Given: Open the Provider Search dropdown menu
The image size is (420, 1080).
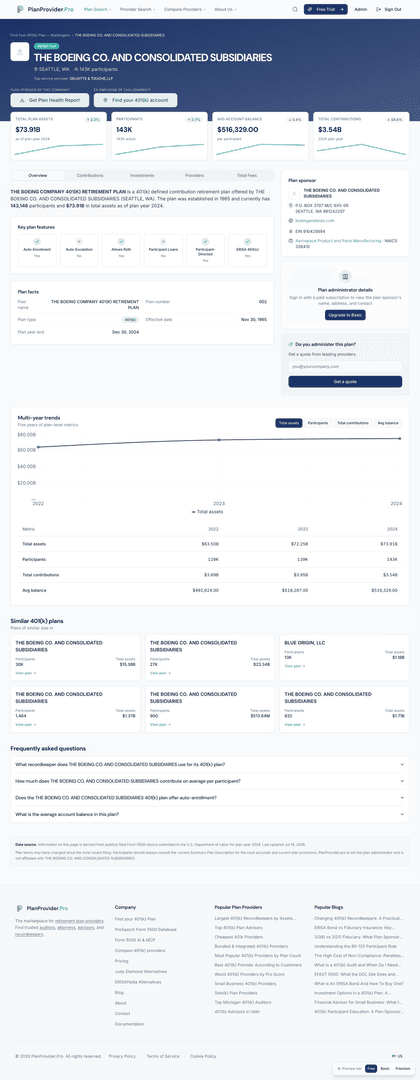Looking at the screenshot, I should pyautogui.click(x=138, y=10).
